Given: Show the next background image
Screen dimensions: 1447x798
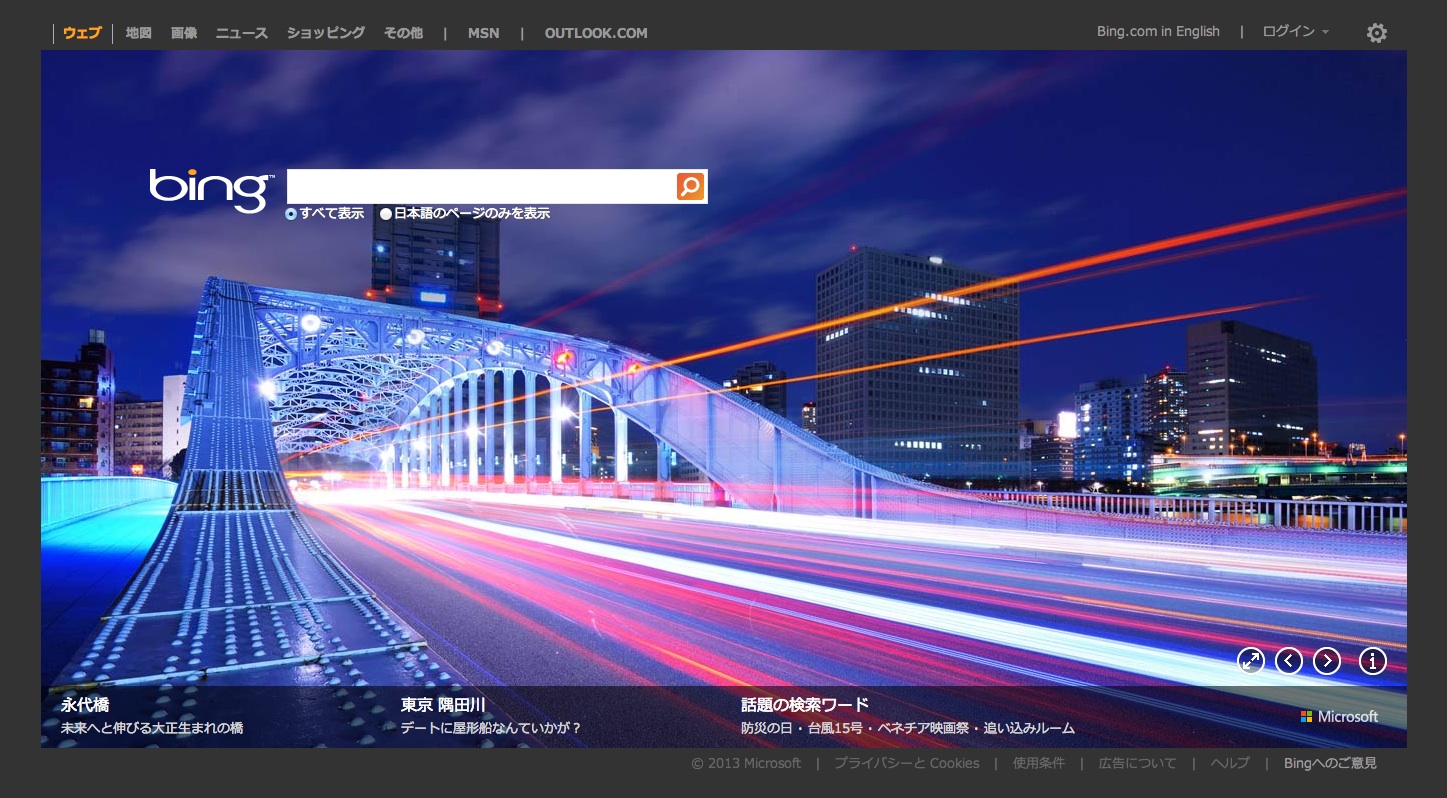Looking at the screenshot, I should point(1327,661).
